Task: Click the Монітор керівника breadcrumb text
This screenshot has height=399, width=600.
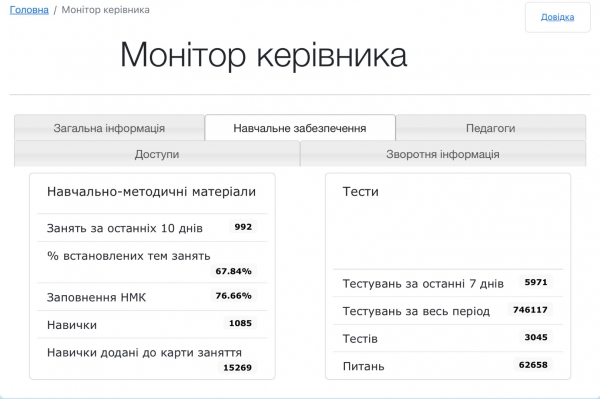Action: point(106,10)
